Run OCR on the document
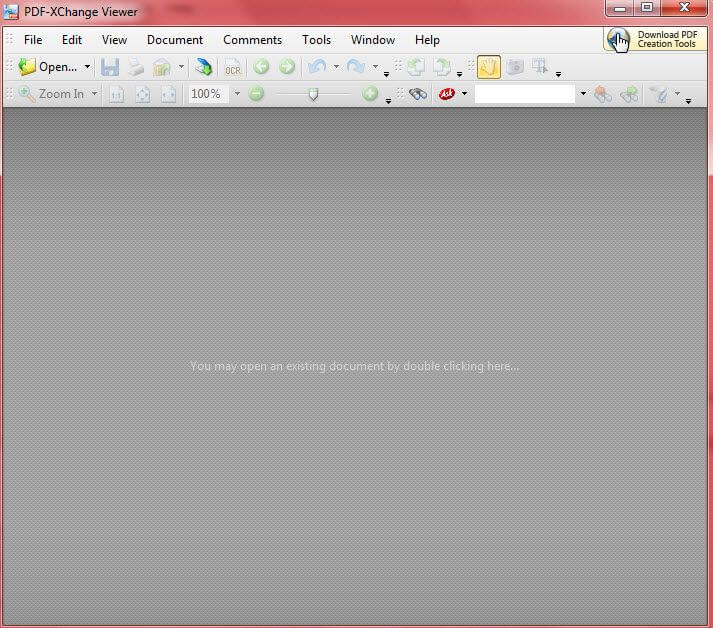 point(233,67)
